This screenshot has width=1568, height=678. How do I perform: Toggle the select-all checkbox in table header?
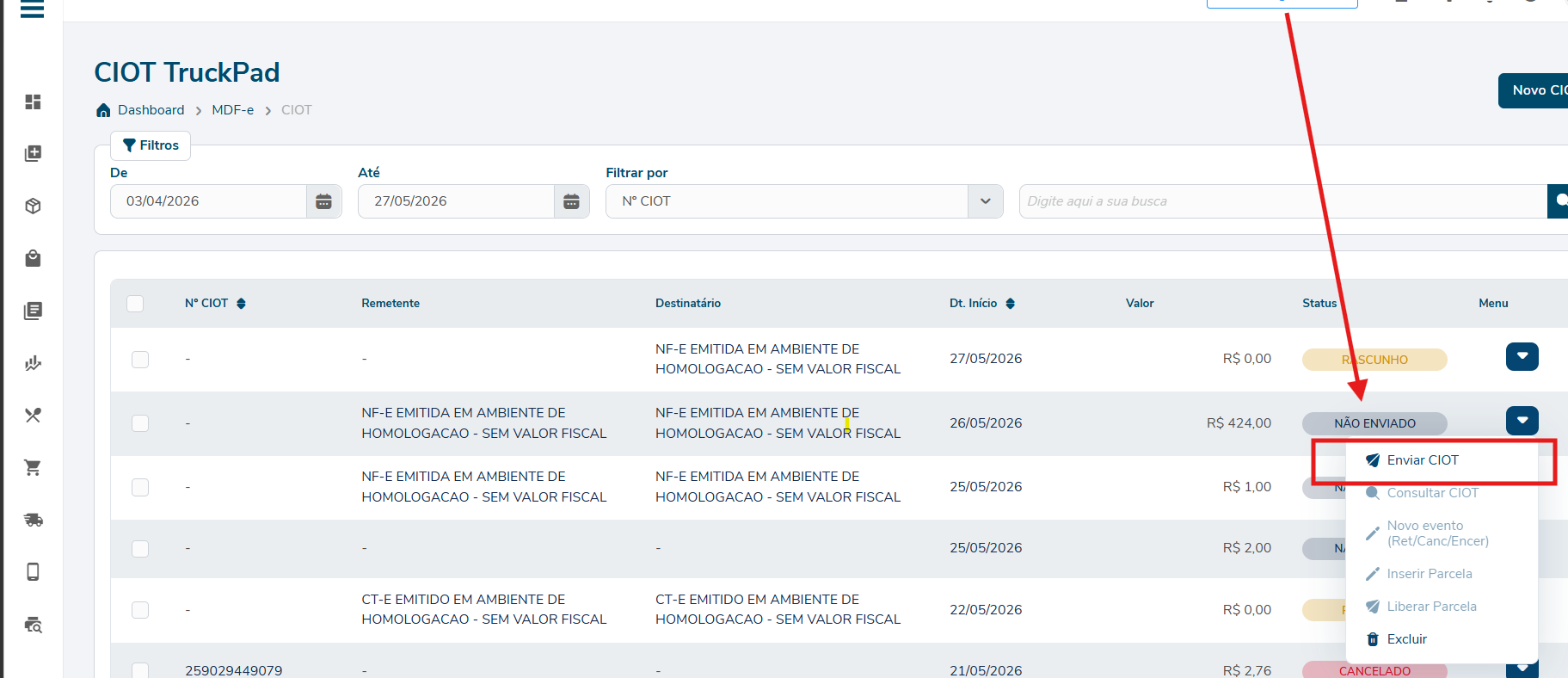[135, 304]
